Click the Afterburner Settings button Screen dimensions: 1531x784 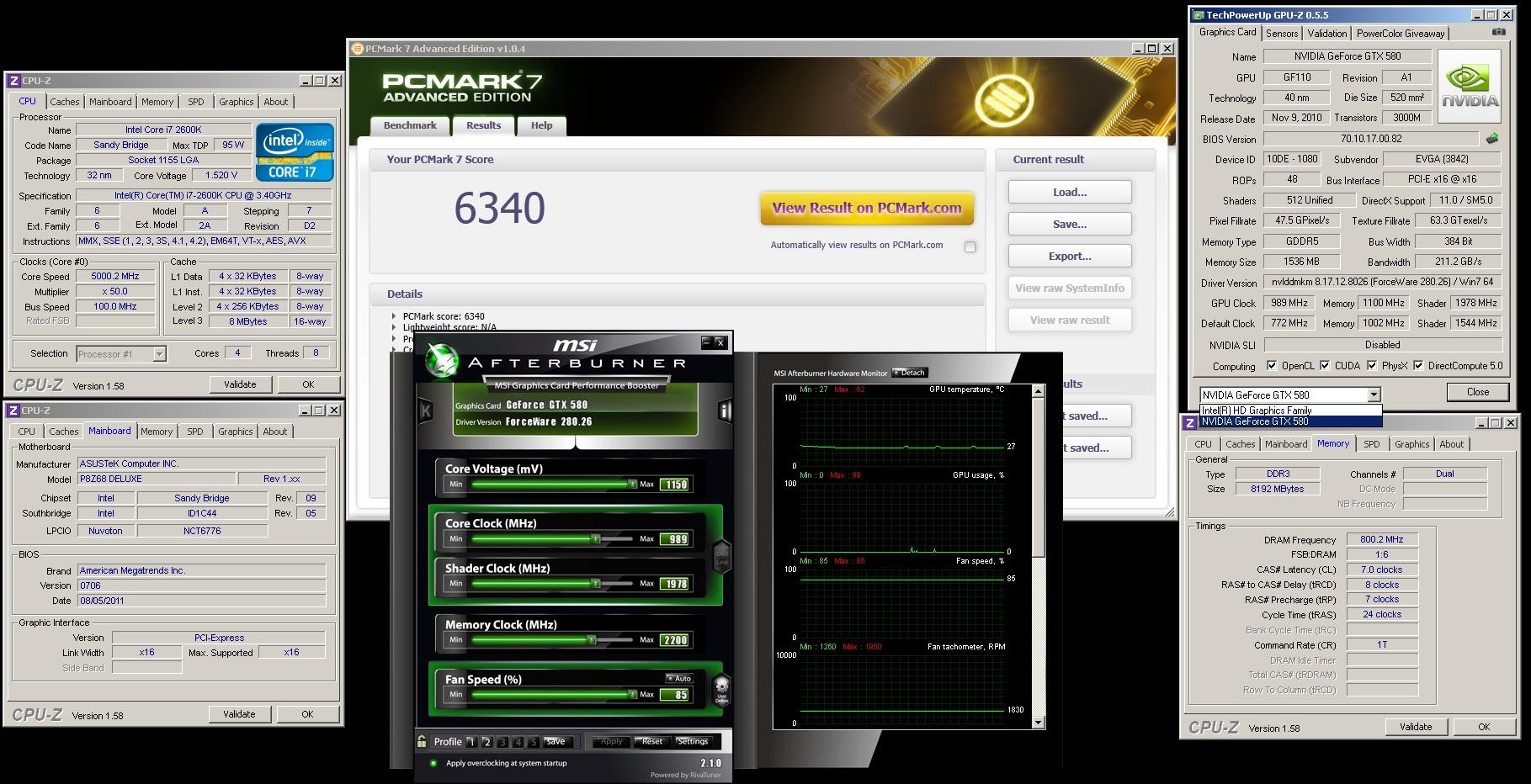point(693,741)
